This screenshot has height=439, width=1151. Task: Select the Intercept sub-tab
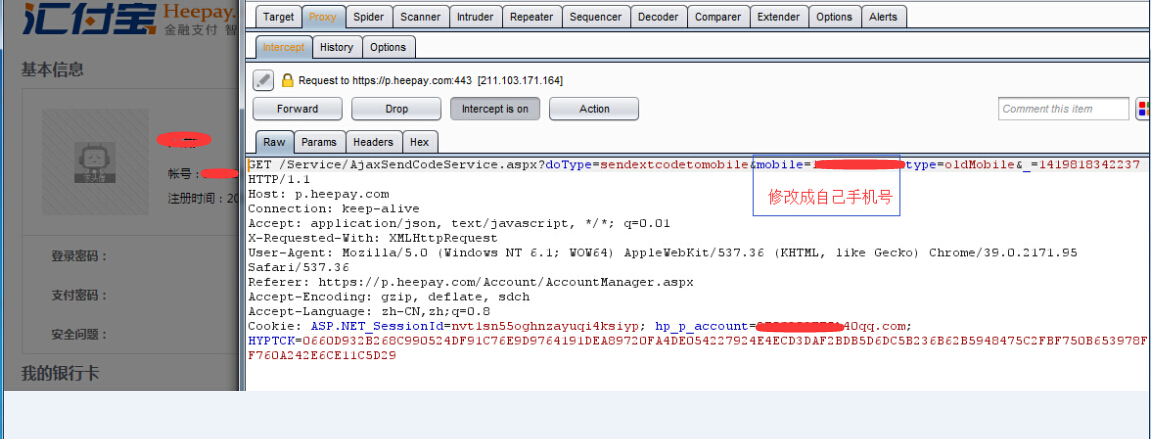point(283,47)
